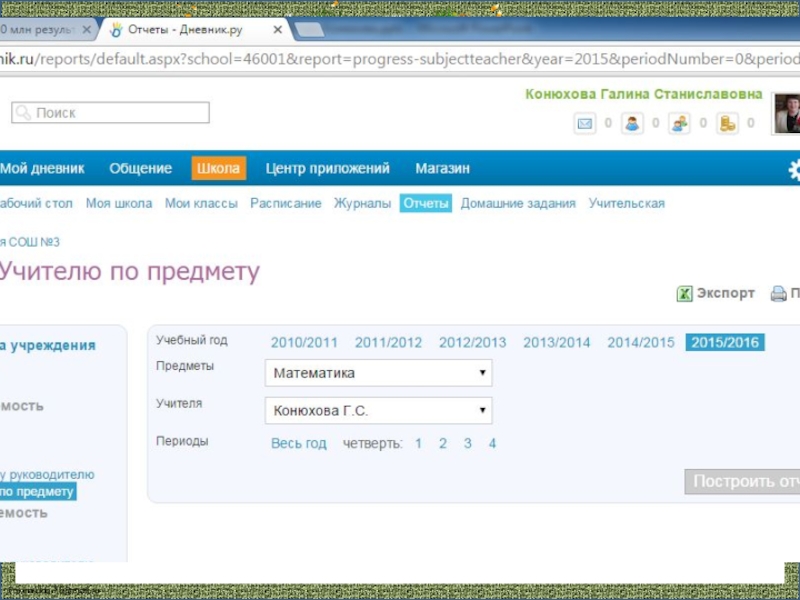Click into the Поиск search field
This screenshot has height=600, width=800.
tap(120, 113)
